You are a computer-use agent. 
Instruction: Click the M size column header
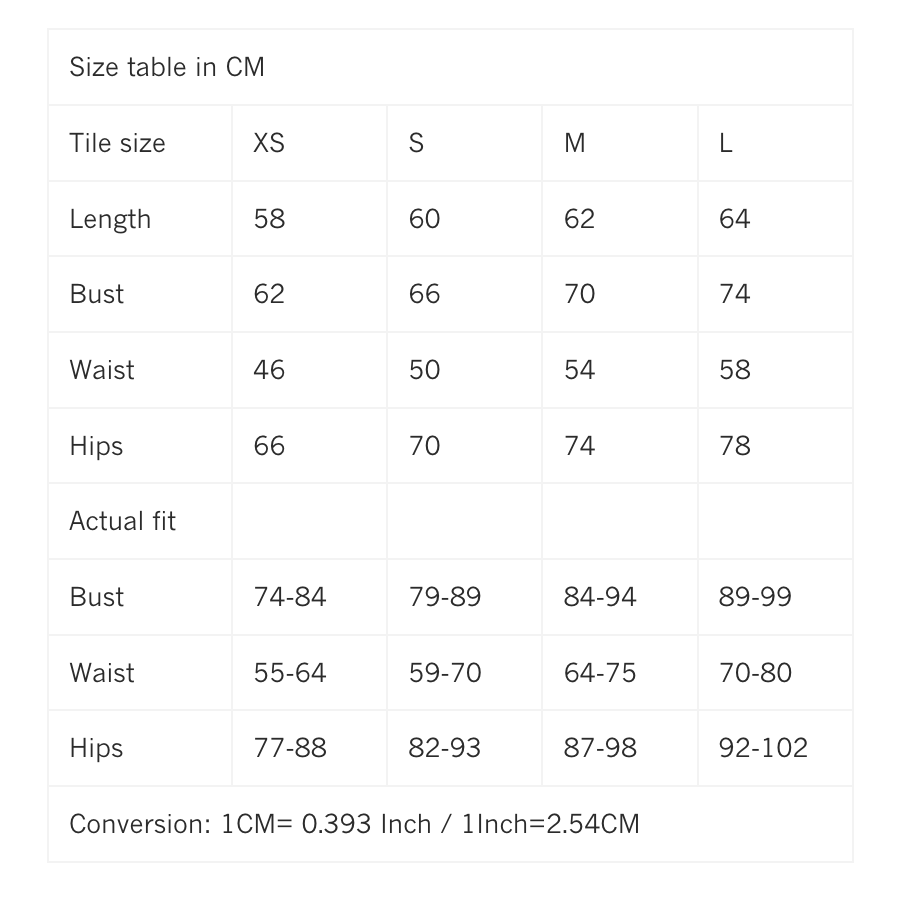(574, 143)
